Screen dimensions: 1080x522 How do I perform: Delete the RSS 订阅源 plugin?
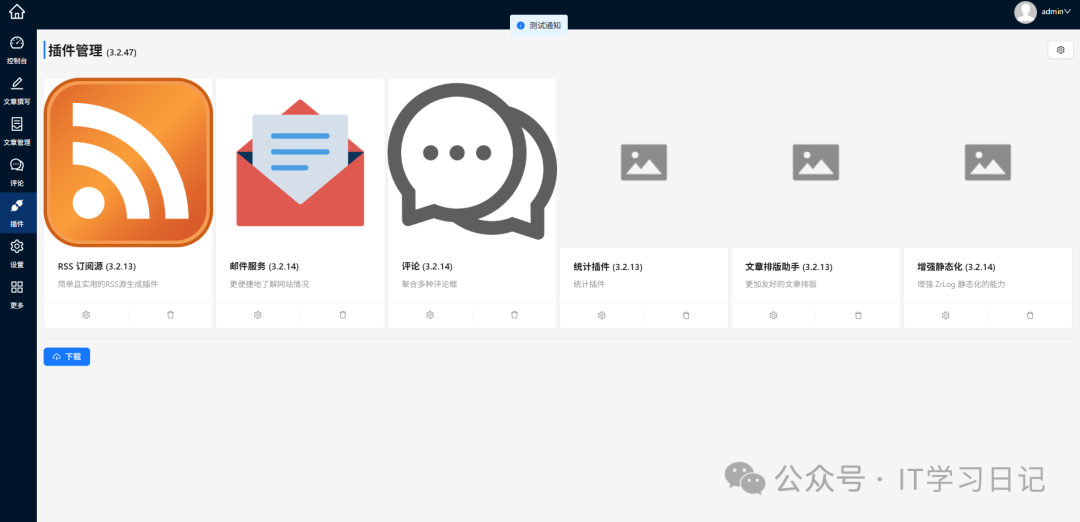tap(170, 315)
